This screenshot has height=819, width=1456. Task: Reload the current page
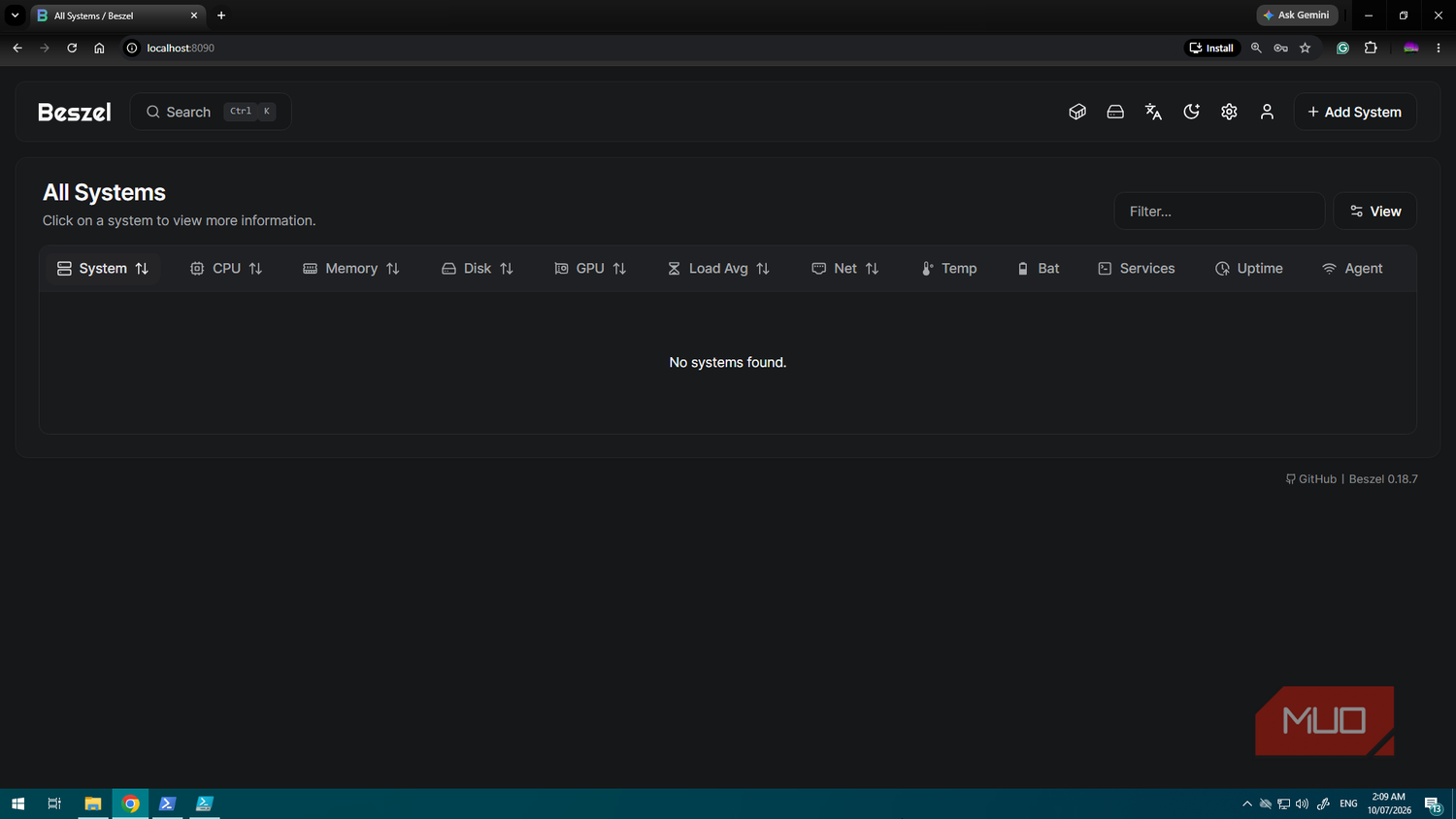click(72, 48)
